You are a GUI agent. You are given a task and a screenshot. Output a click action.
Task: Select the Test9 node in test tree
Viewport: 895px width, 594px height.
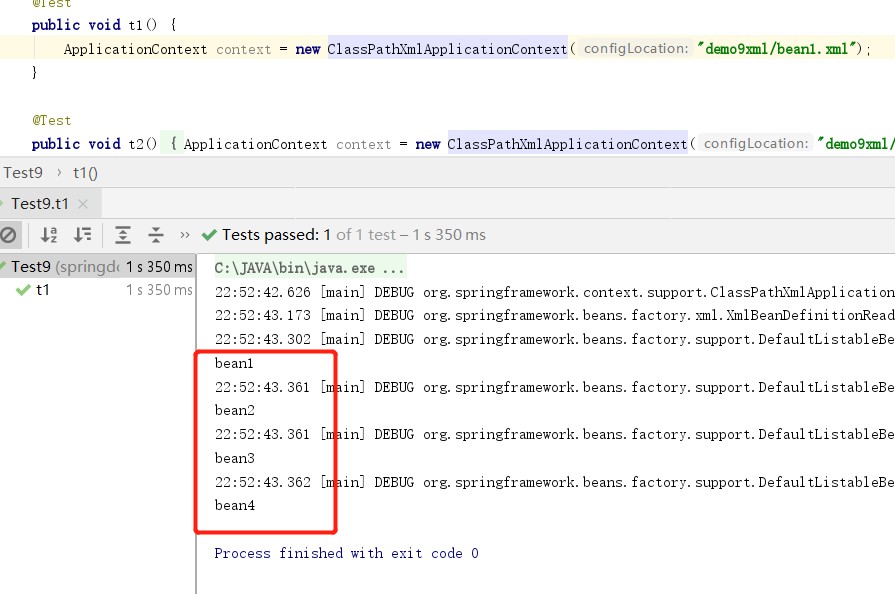point(97,266)
